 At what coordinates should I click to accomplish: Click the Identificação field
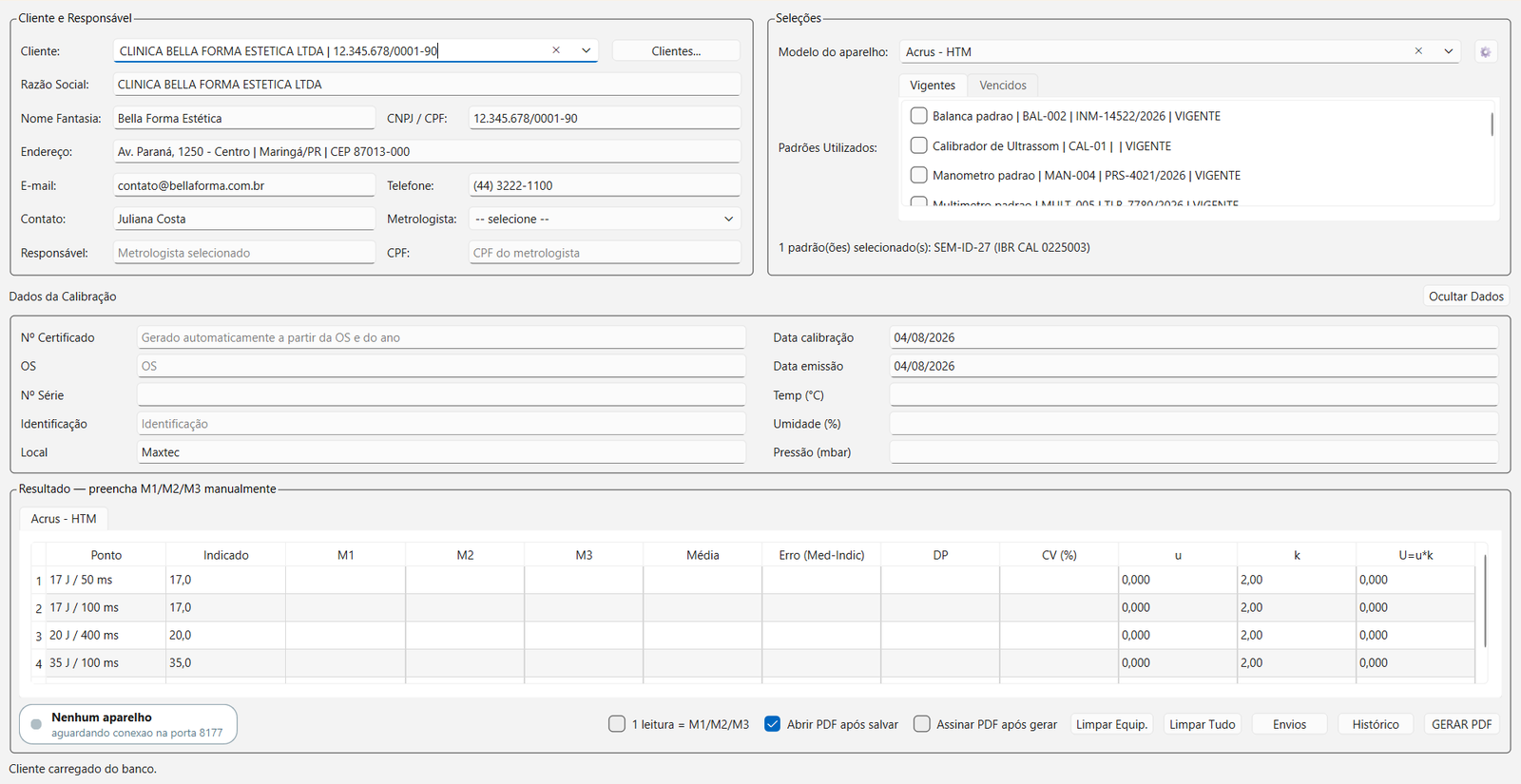click(x=441, y=424)
